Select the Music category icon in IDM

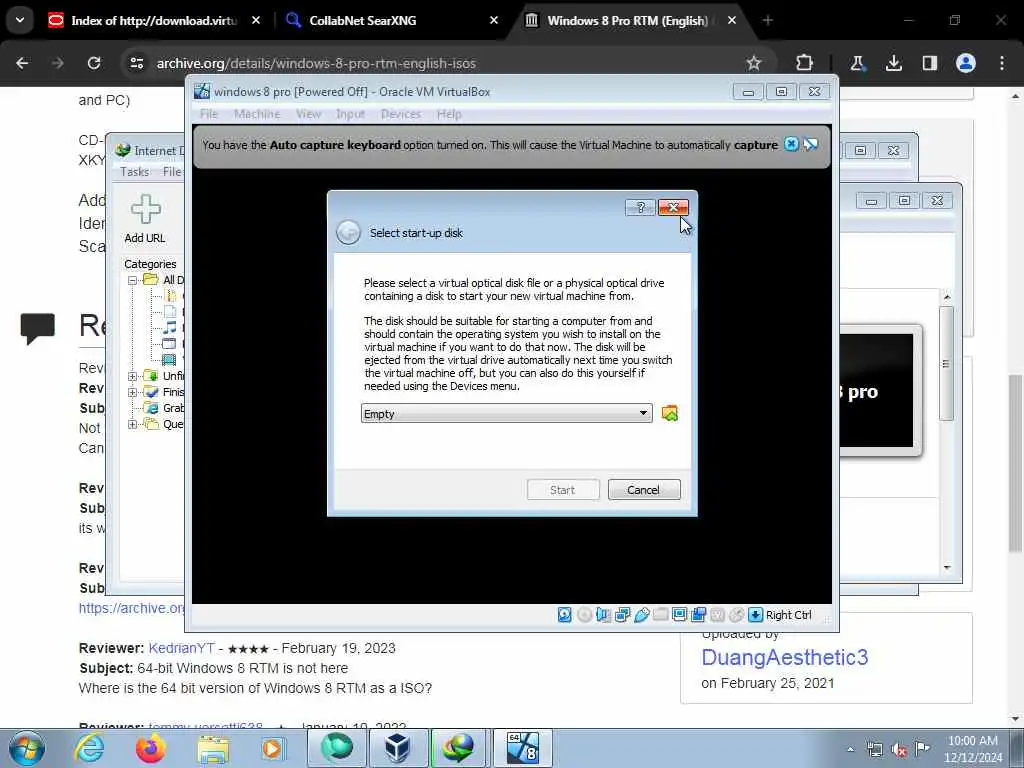[170, 327]
